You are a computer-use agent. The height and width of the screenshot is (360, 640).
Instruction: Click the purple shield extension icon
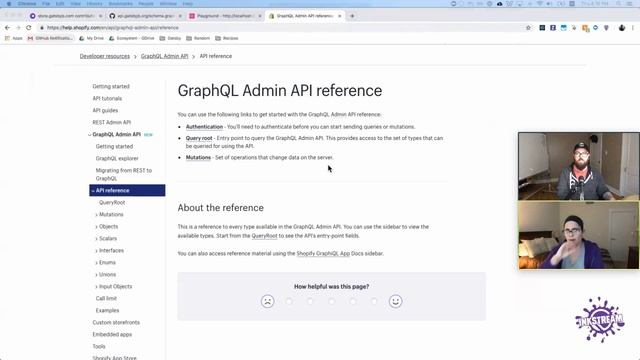click(606, 28)
